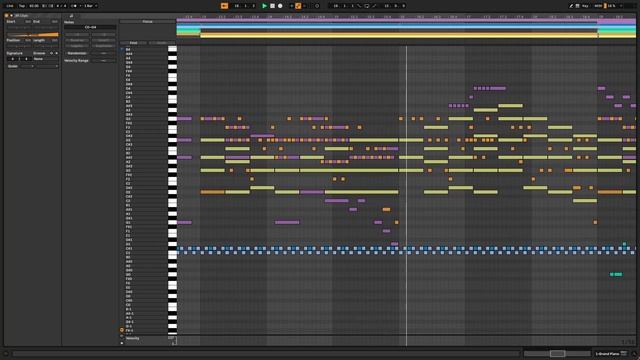
Task: Toggle the Focus button above the piano roll
Action: point(147,22)
